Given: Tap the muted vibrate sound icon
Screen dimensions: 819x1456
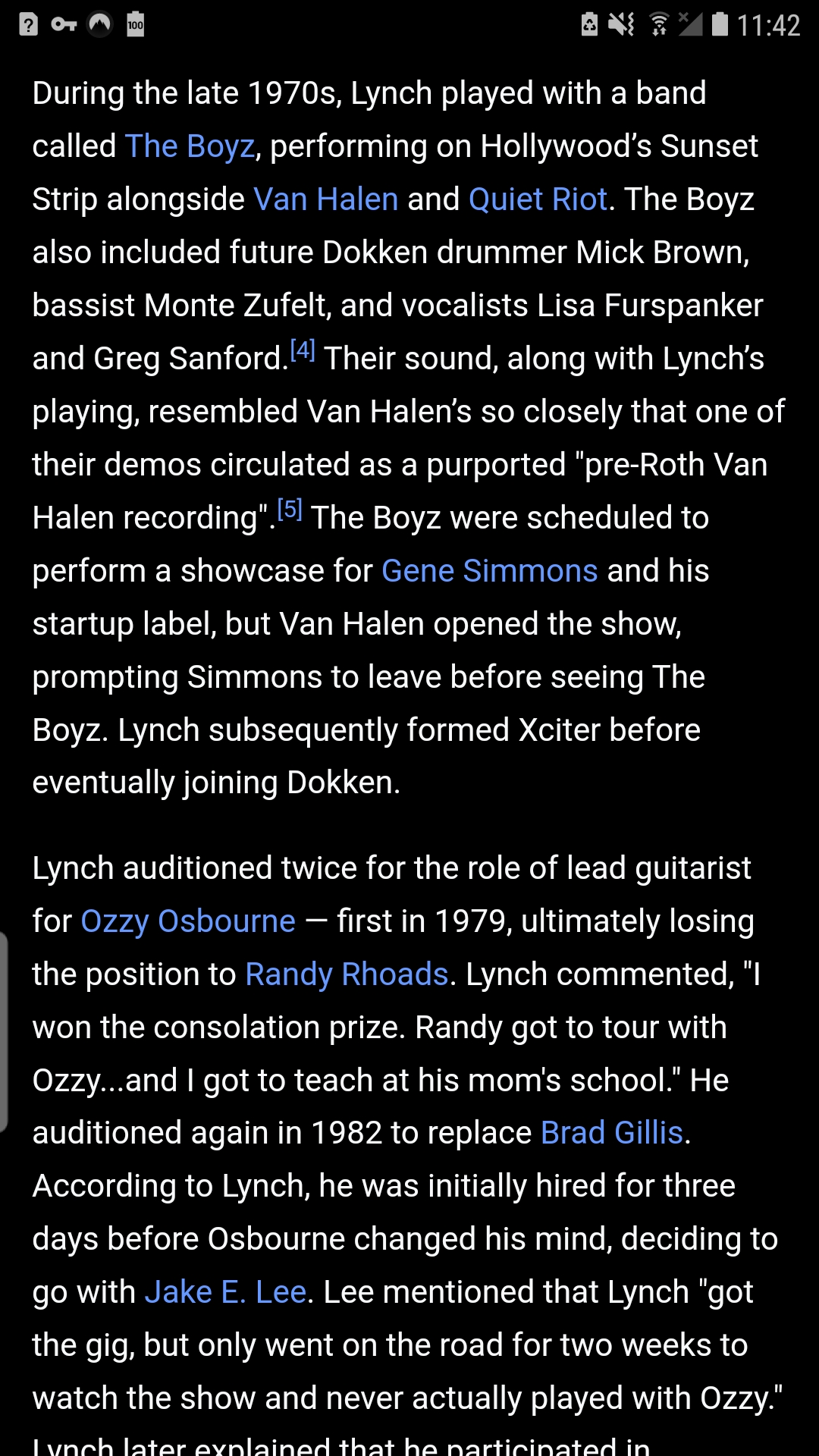Looking at the screenshot, I should pyautogui.click(x=622, y=25).
